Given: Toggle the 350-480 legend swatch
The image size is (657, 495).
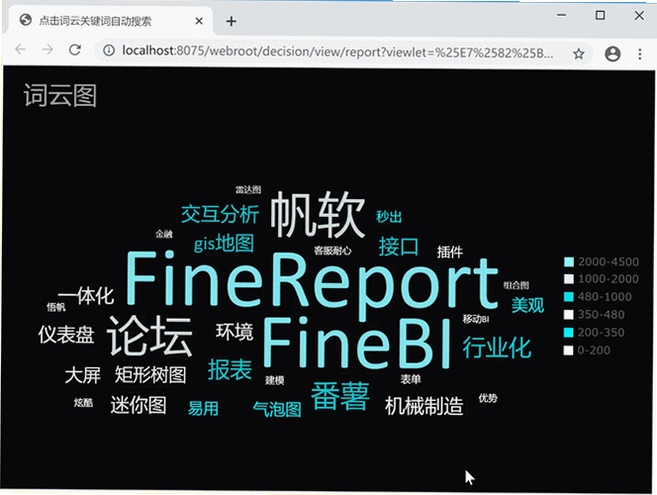Looking at the screenshot, I should [569, 314].
